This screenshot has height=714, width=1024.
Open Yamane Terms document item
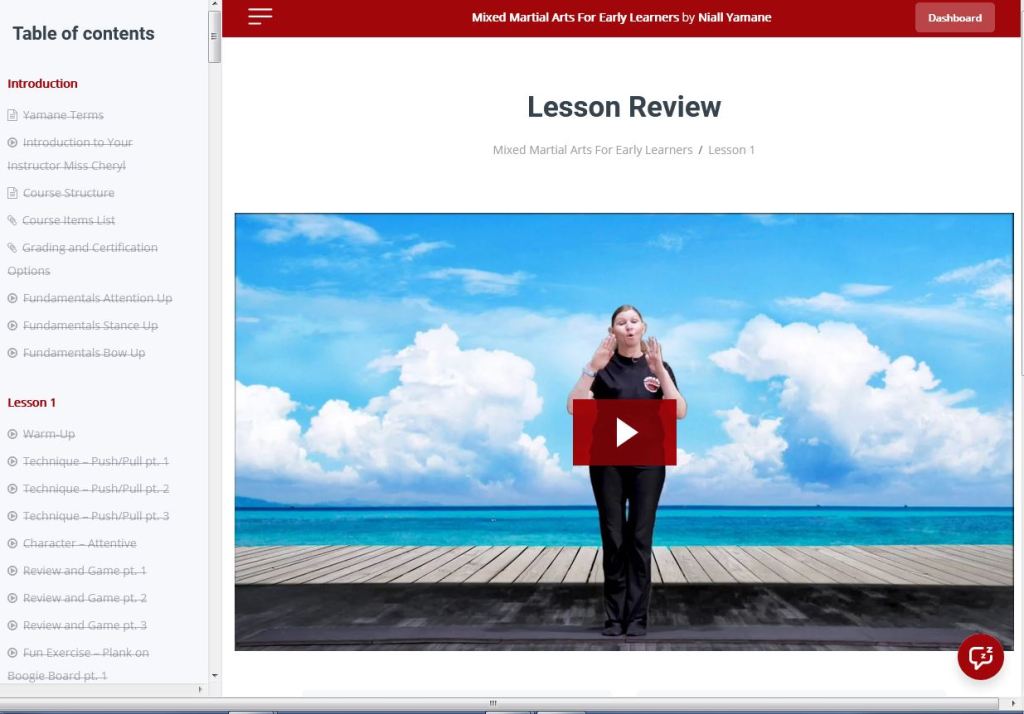coord(63,115)
